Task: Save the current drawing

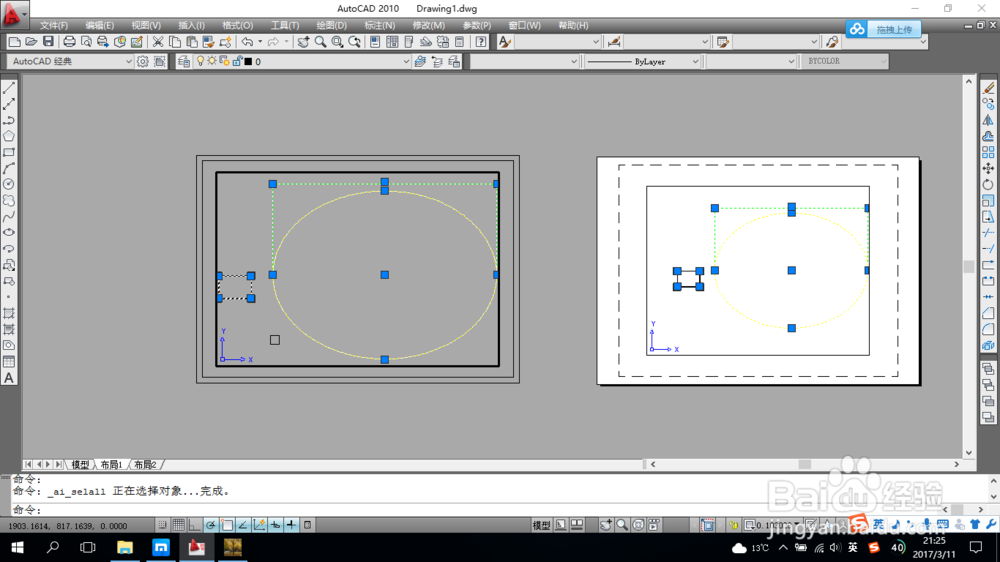Action: click(x=48, y=42)
